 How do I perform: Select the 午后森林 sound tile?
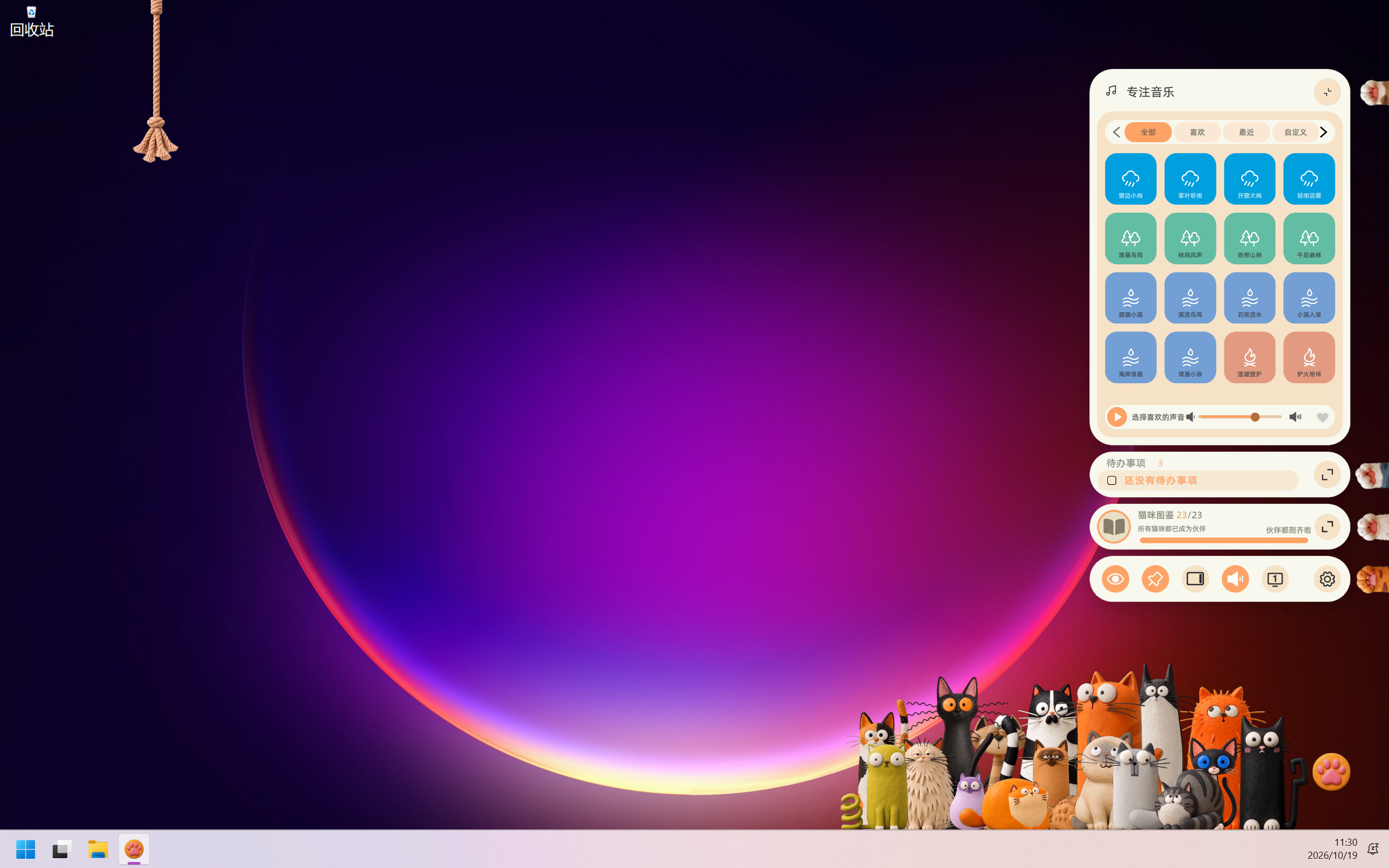point(1309,238)
